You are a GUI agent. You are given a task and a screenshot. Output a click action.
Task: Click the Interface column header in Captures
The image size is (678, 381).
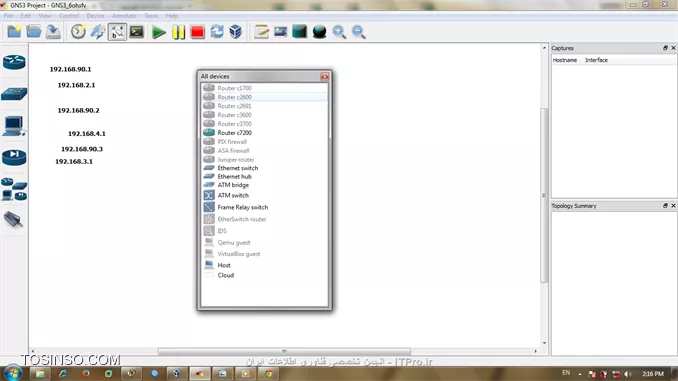596,60
